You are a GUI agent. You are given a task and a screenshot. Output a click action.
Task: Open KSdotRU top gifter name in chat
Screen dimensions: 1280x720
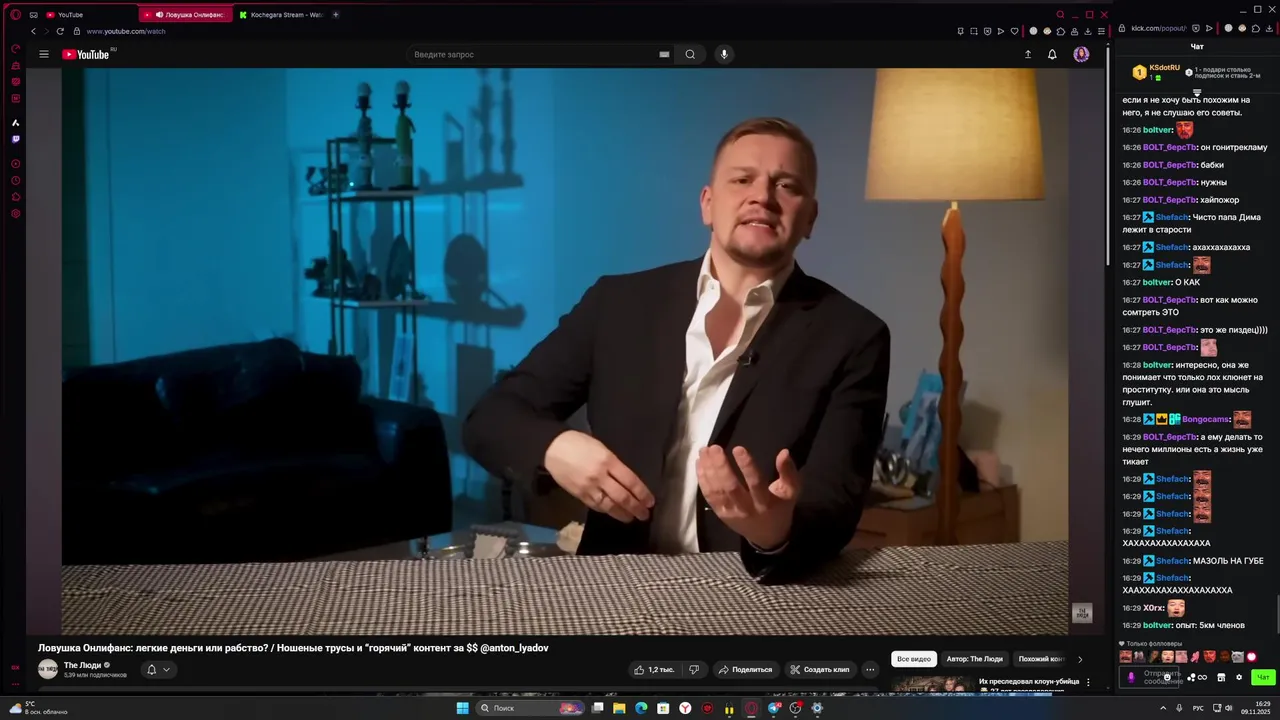point(1165,68)
